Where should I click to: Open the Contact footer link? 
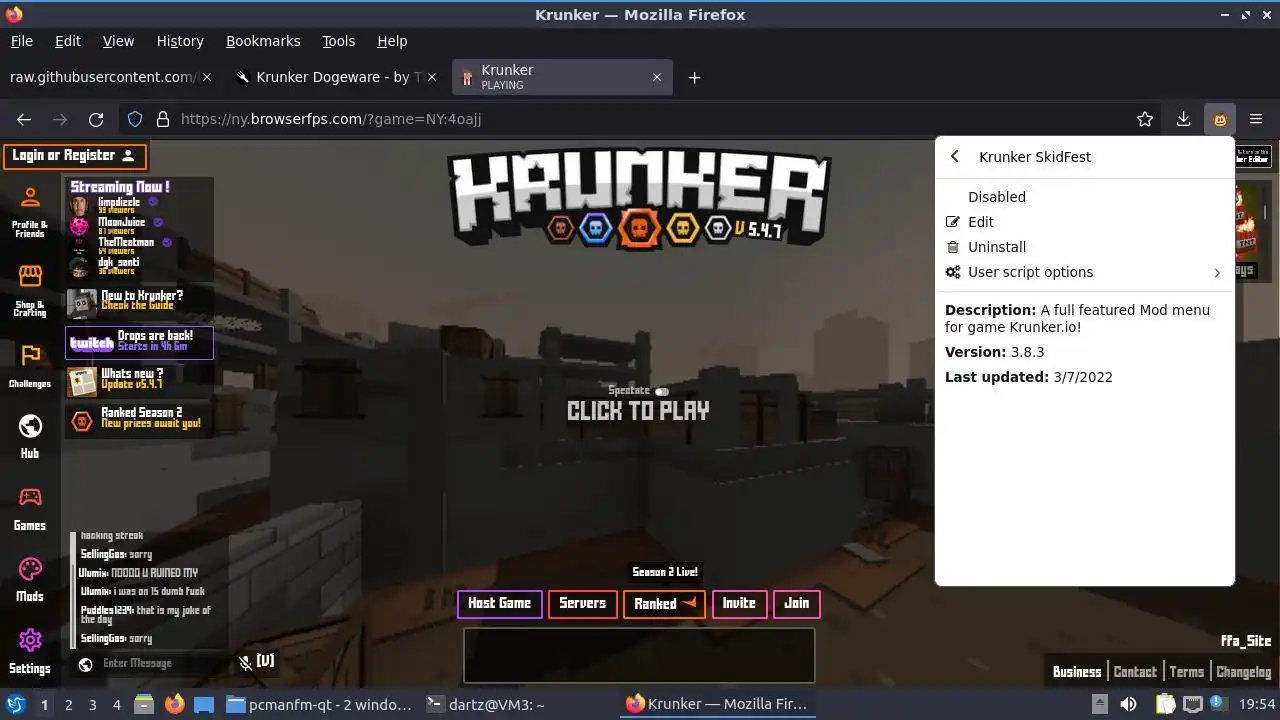click(1135, 672)
